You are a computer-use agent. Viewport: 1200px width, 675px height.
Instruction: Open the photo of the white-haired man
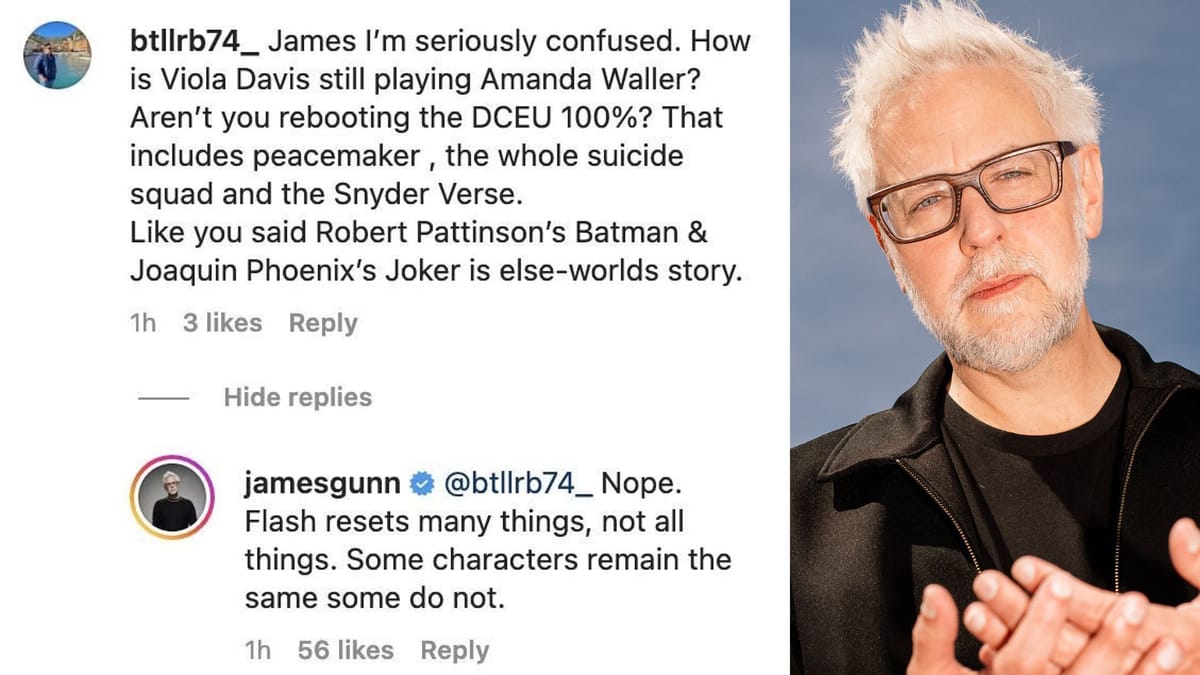click(x=995, y=337)
